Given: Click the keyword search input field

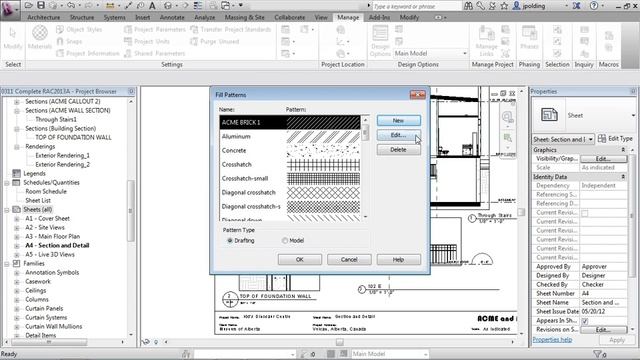Looking at the screenshot, I should click(x=416, y=6).
